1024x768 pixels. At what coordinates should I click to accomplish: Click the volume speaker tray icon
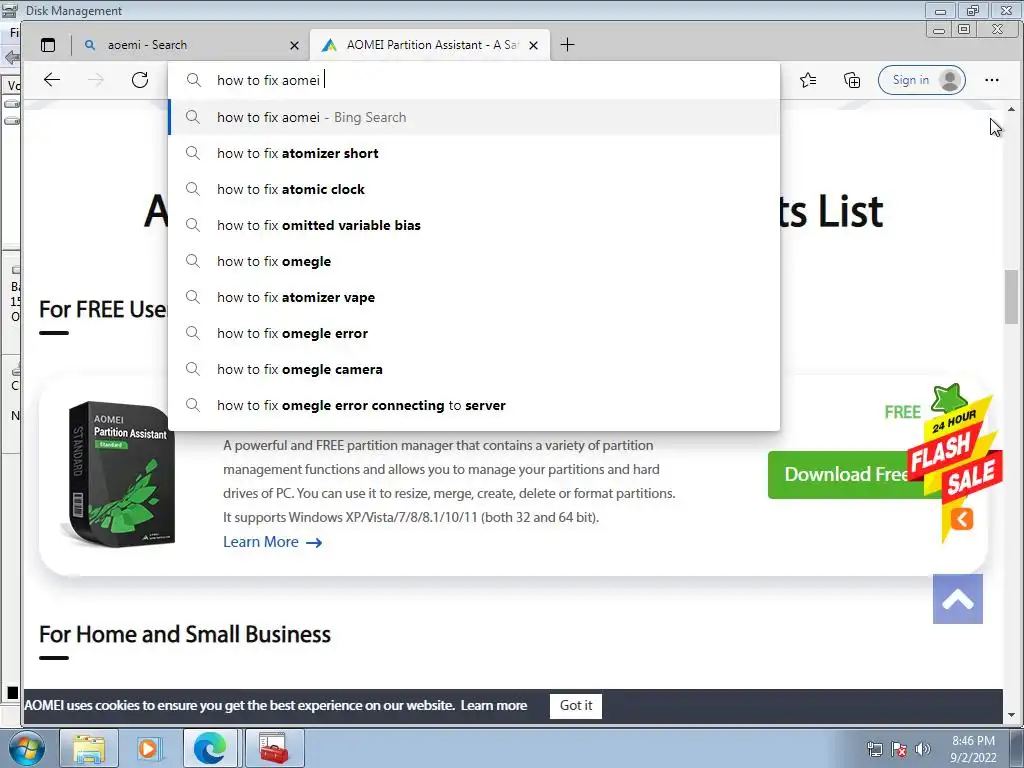pyautogui.click(x=923, y=749)
